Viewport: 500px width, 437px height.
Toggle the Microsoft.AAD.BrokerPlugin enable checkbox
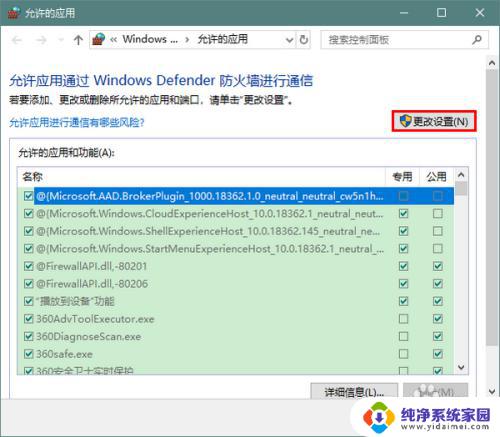click(29, 196)
